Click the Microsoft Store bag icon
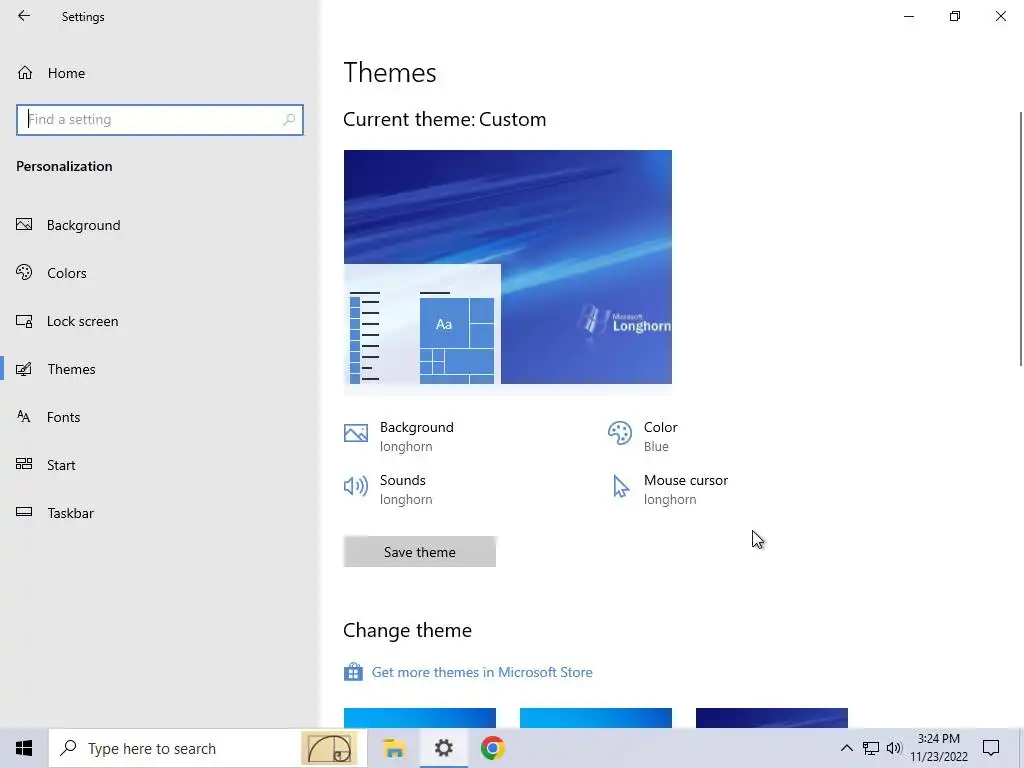The height and width of the screenshot is (768, 1024). point(353,671)
